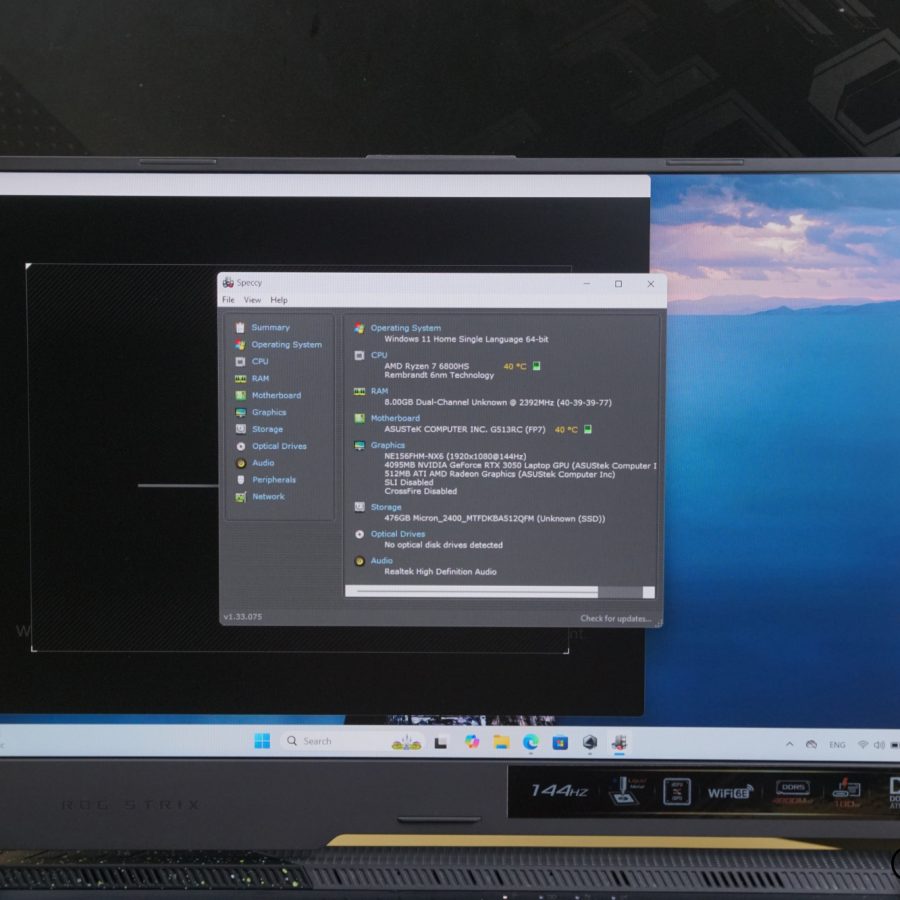Minimize the Speccy window
900x900 pixels.
[x=587, y=284]
